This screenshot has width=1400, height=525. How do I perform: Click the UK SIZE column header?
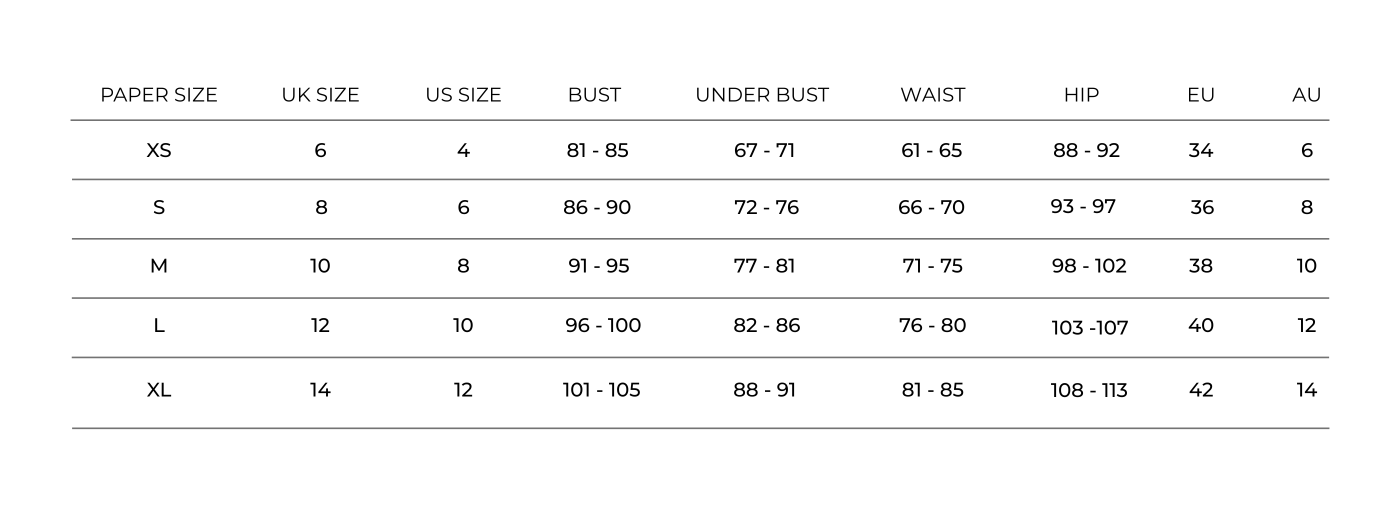point(320,95)
